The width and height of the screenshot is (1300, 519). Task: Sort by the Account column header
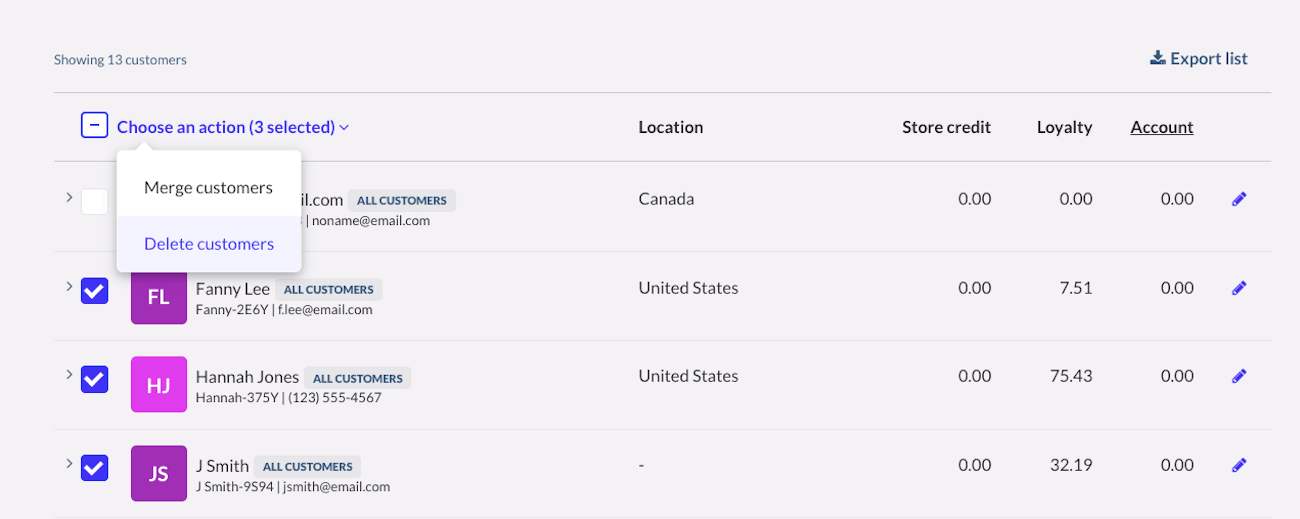click(x=1161, y=127)
